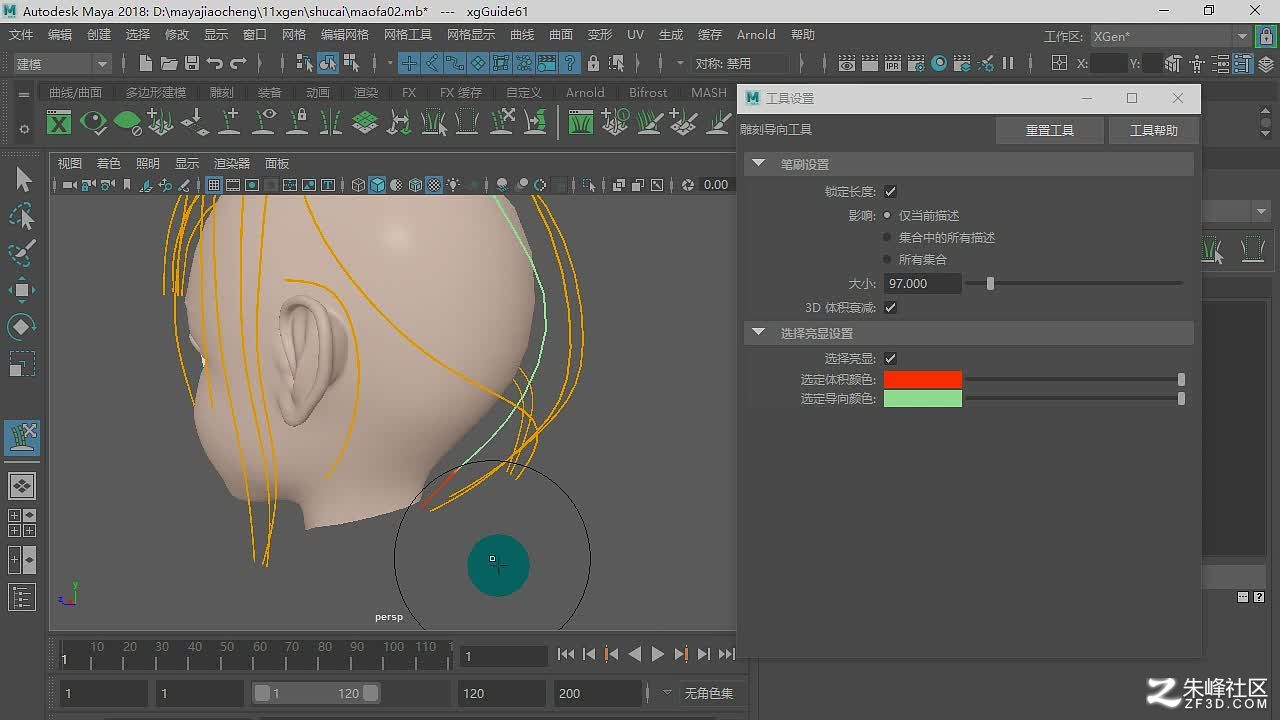Click the viewport select camera icon

pyautogui.click(x=70, y=185)
